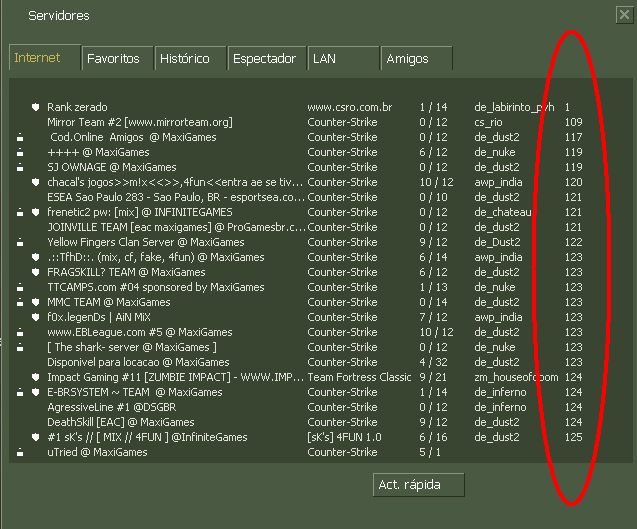
Task: Click [sK's] 4FUN 1.0 game entry
Action: (x=344, y=438)
